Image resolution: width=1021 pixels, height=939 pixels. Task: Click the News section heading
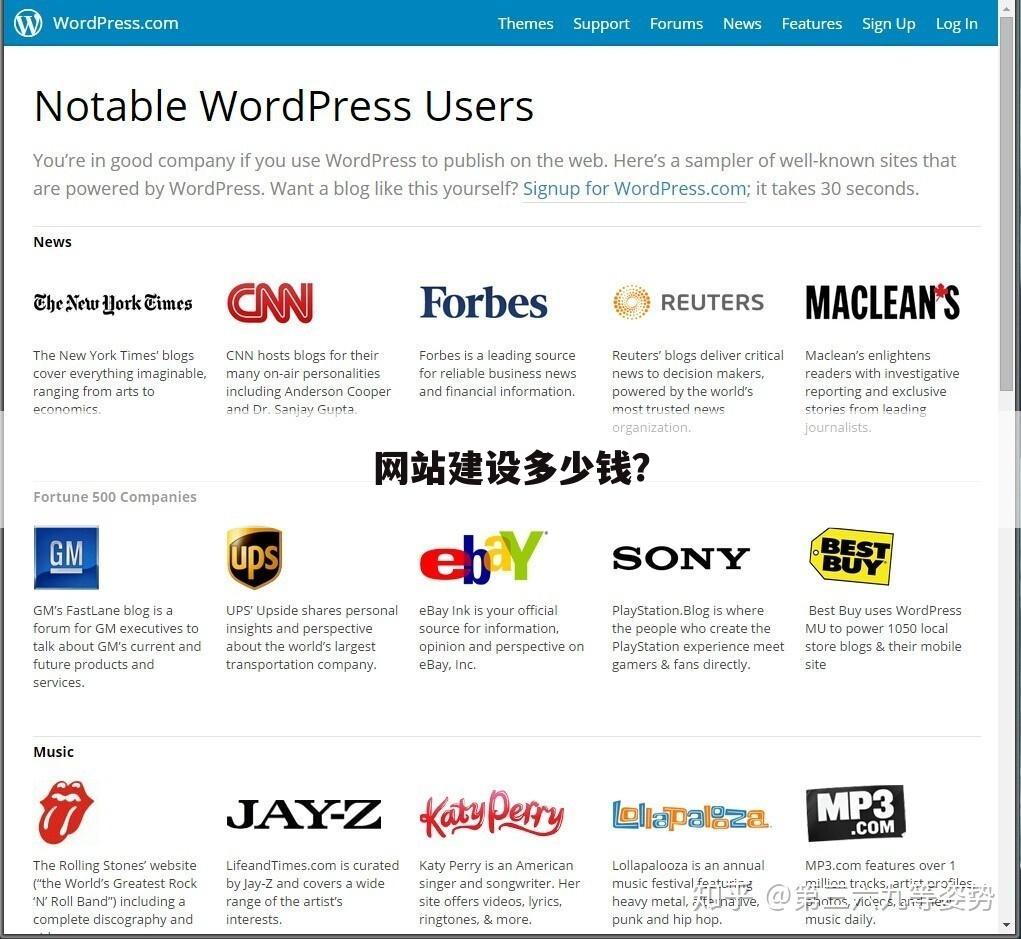pyautogui.click(x=52, y=242)
